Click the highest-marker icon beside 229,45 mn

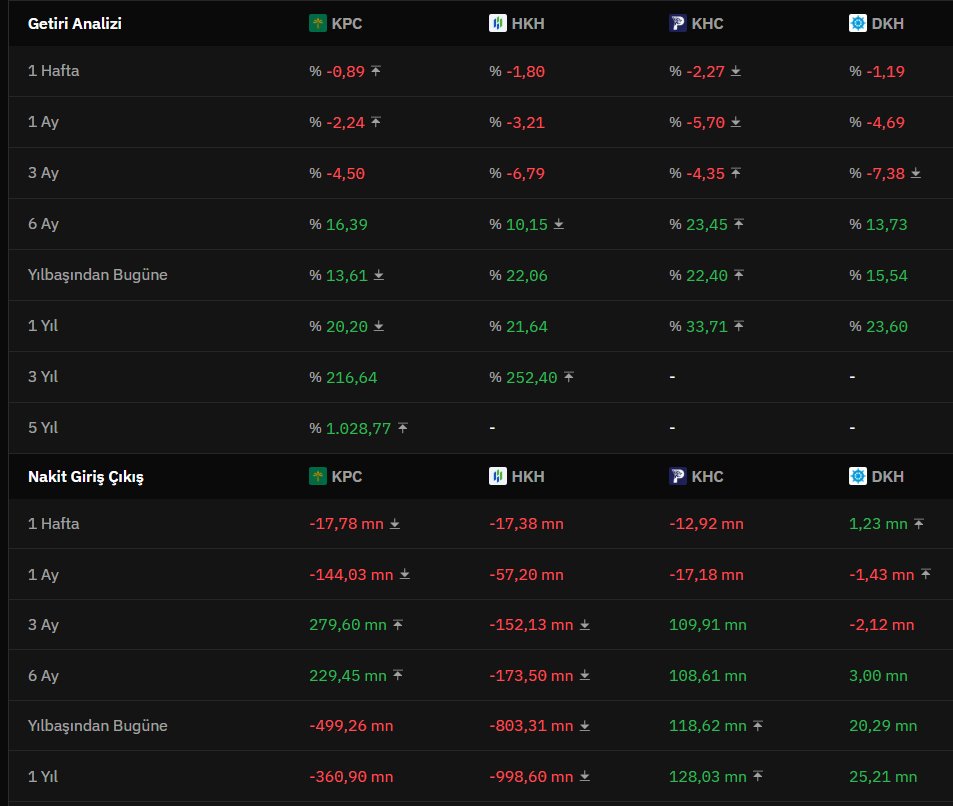tap(397, 675)
